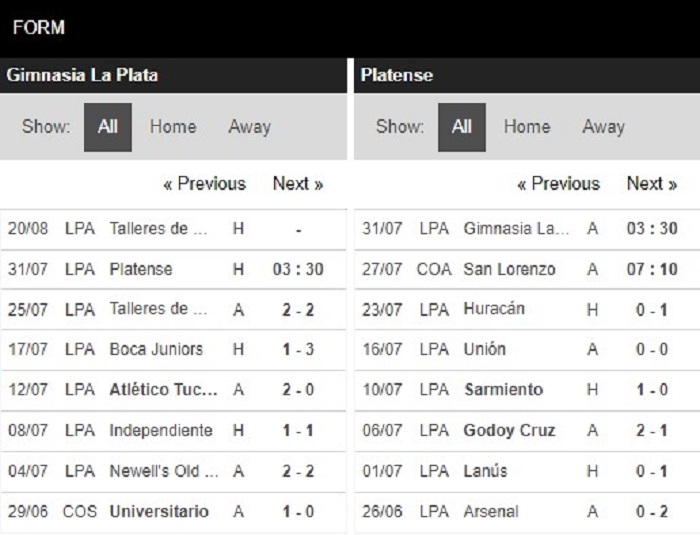Open the Boca Juniors match row

(x=173, y=350)
